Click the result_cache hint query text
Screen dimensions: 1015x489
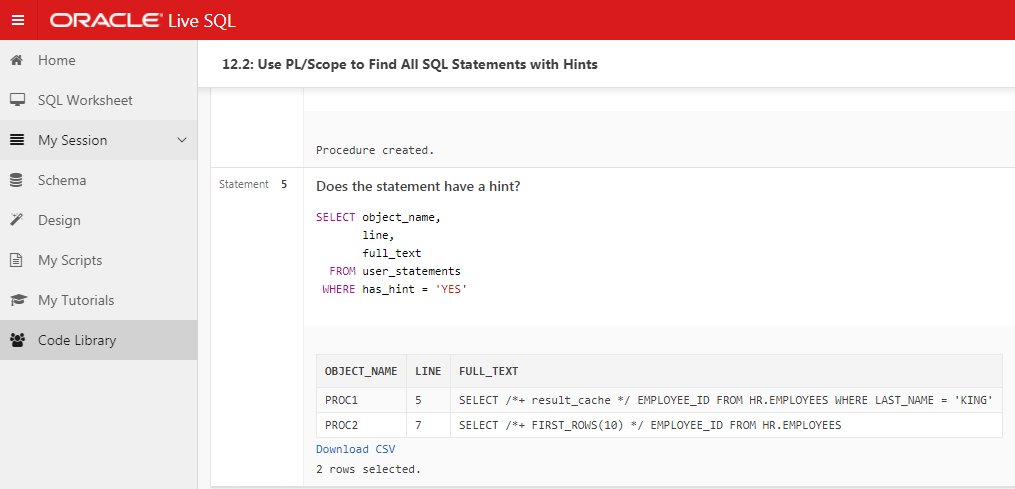[726, 400]
